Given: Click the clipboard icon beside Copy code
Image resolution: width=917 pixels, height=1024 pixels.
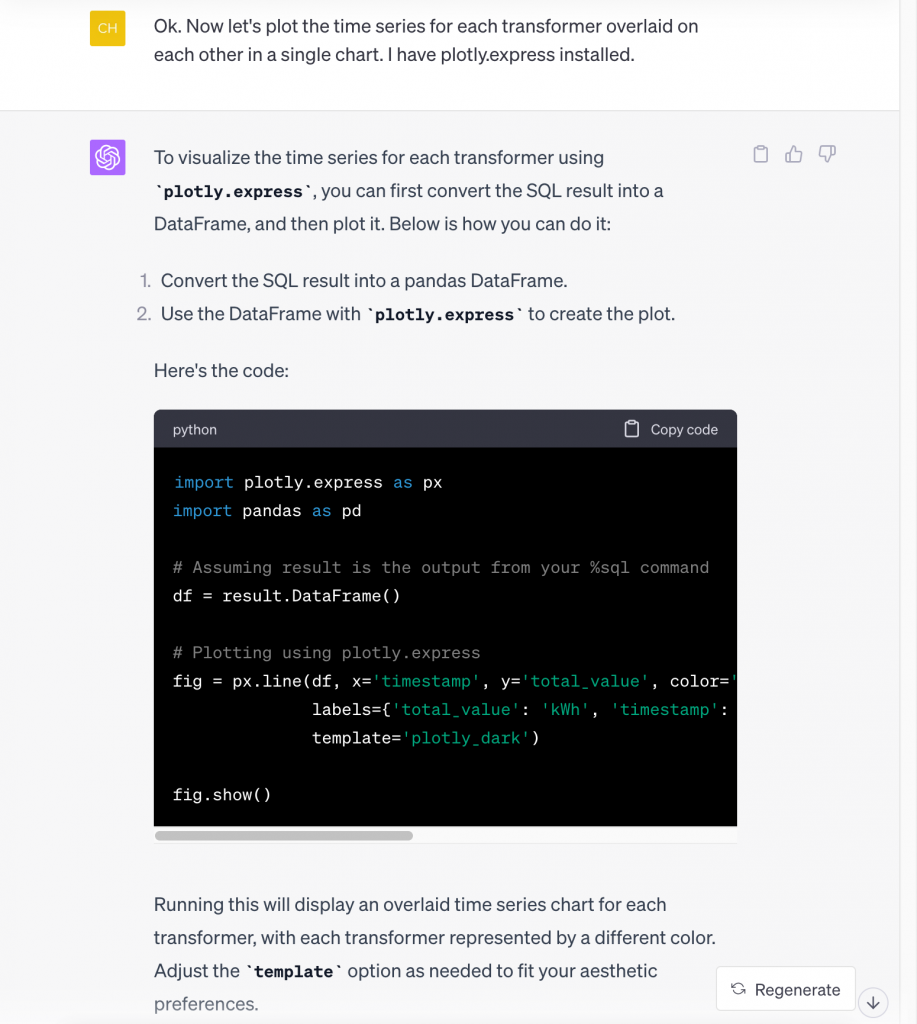Looking at the screenshot, I should point(632,429).
